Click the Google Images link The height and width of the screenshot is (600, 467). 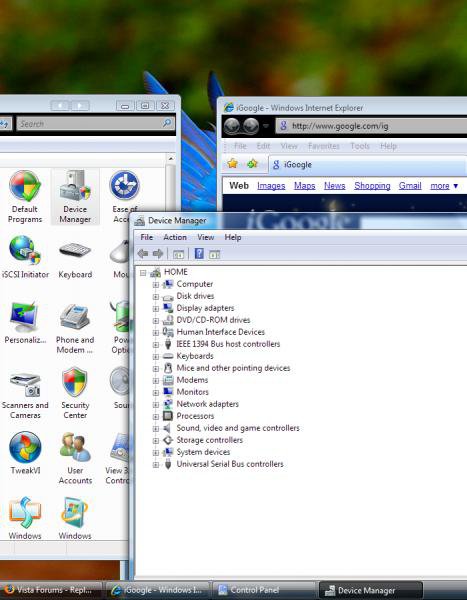coord(271,186)
